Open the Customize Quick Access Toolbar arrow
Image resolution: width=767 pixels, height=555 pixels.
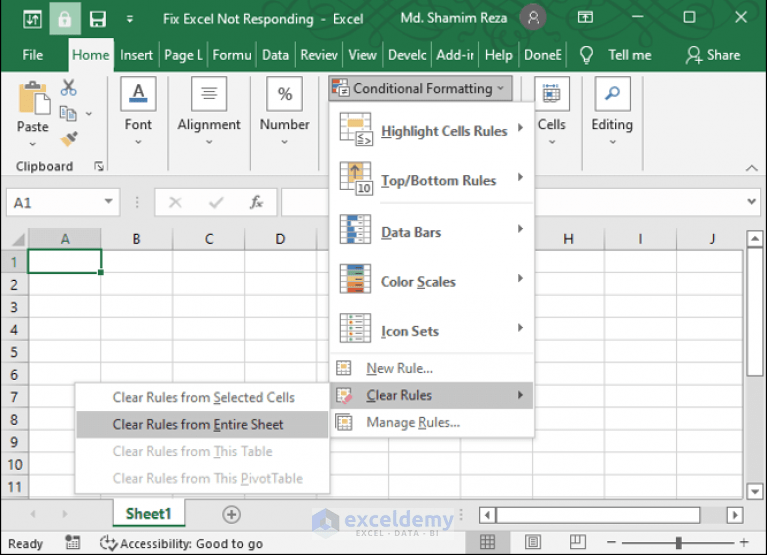tap(130, 19)
